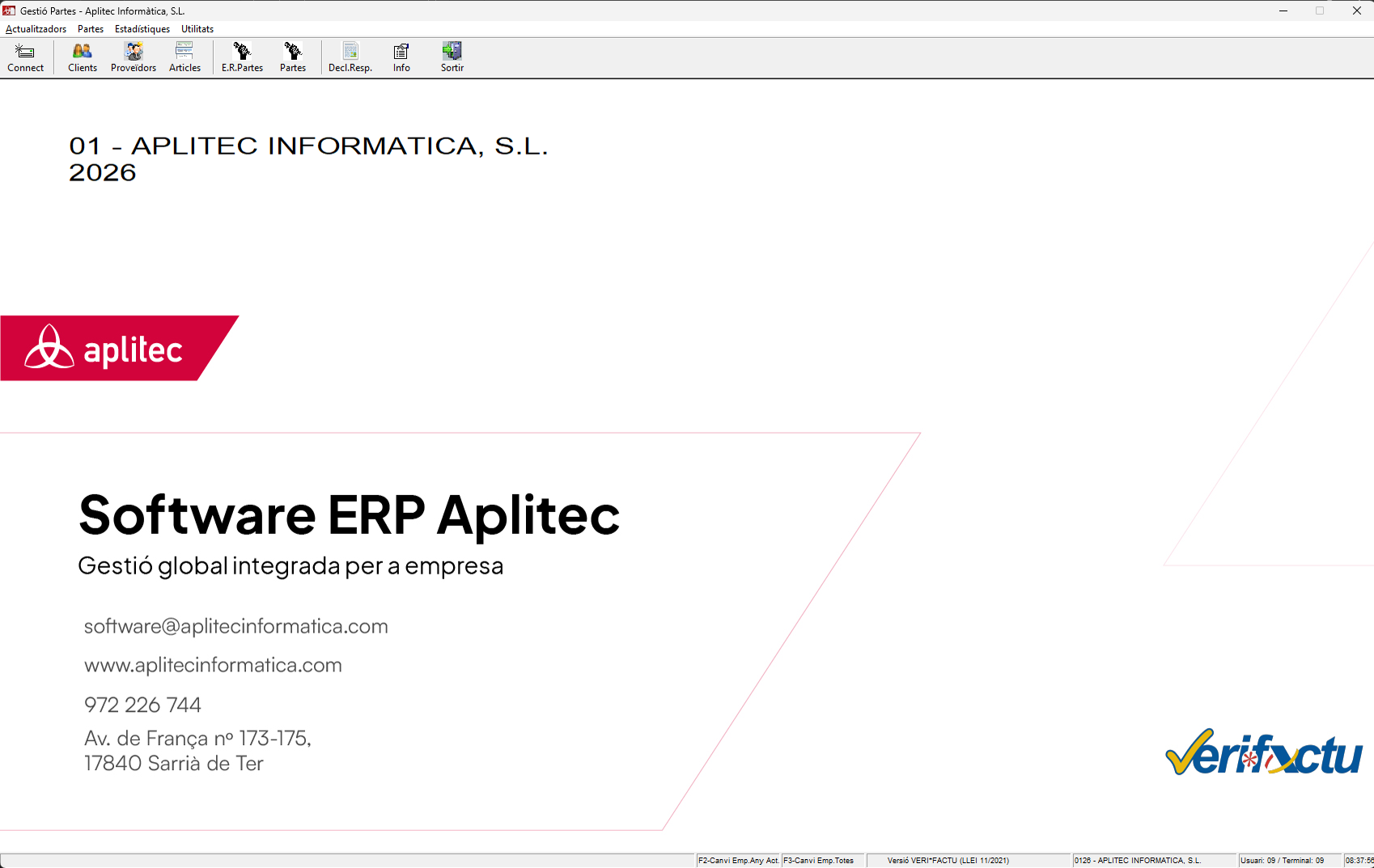Click the clock in the status bar
Screen dimensions: 1374x868
(1359, 860)
